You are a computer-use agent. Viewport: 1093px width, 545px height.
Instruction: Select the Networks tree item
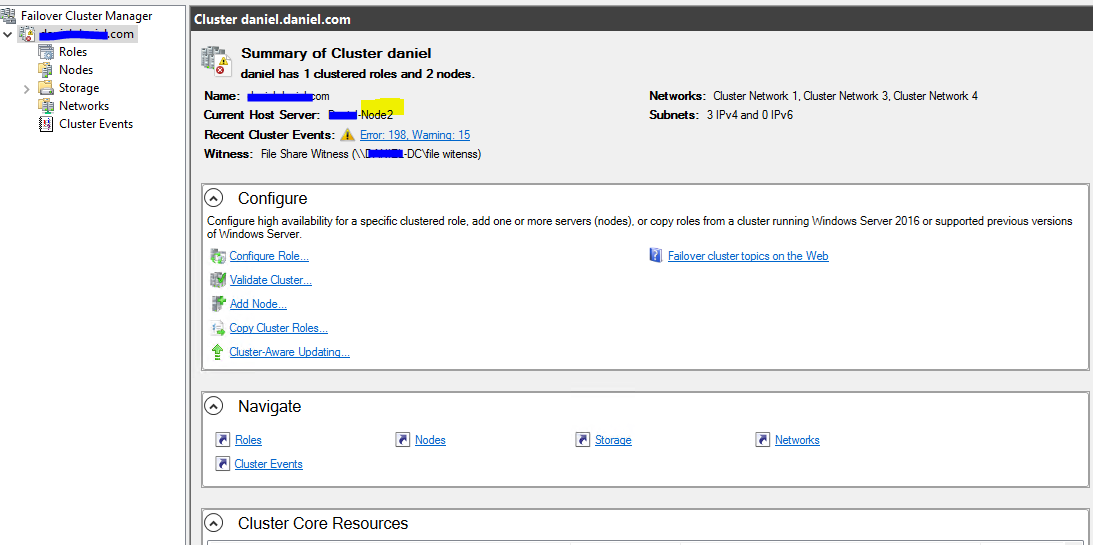tap(84, 106)
